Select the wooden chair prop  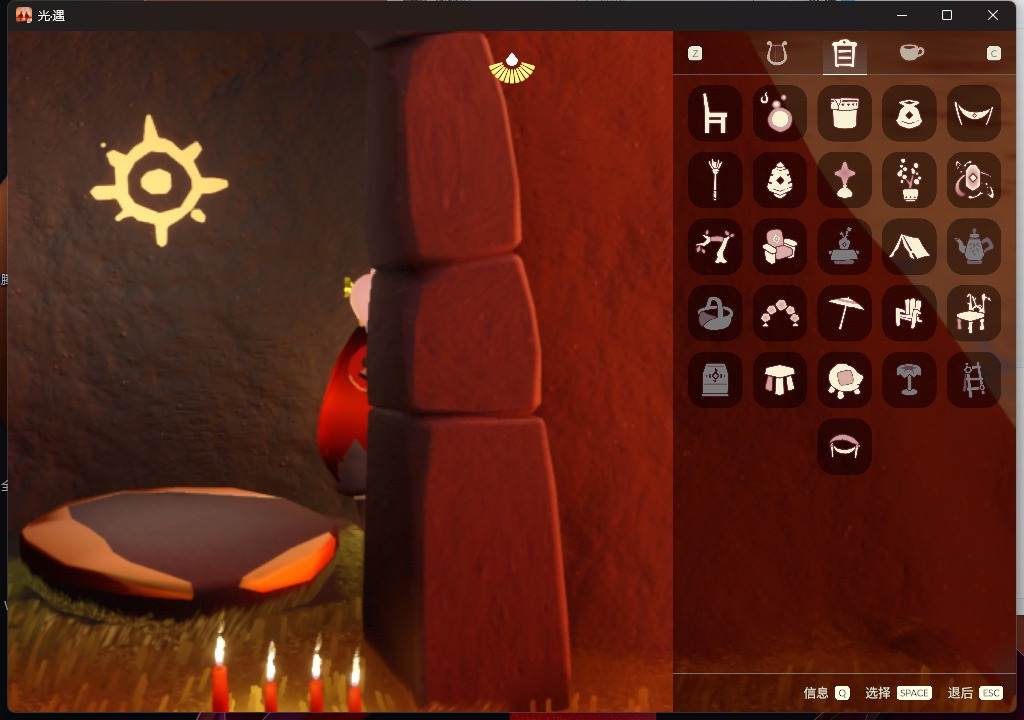coord(715,113)
